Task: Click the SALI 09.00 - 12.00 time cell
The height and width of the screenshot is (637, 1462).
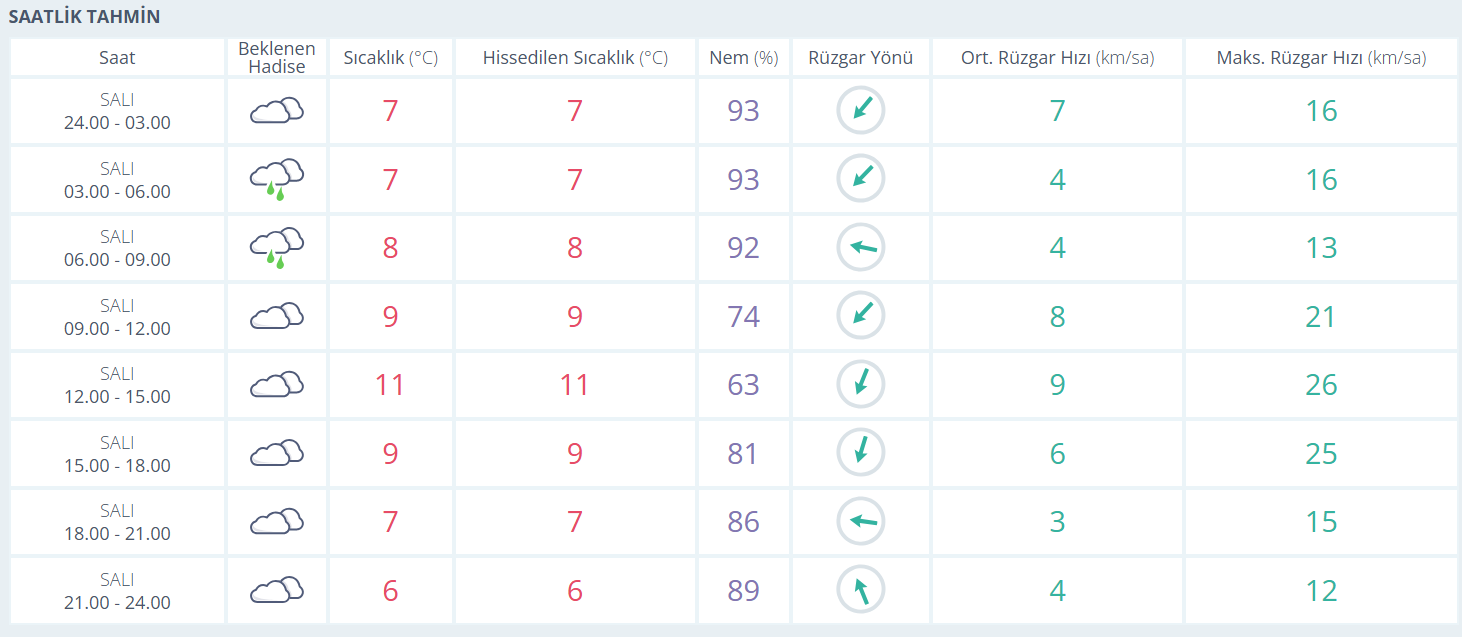Action: [x=117, y=317]
